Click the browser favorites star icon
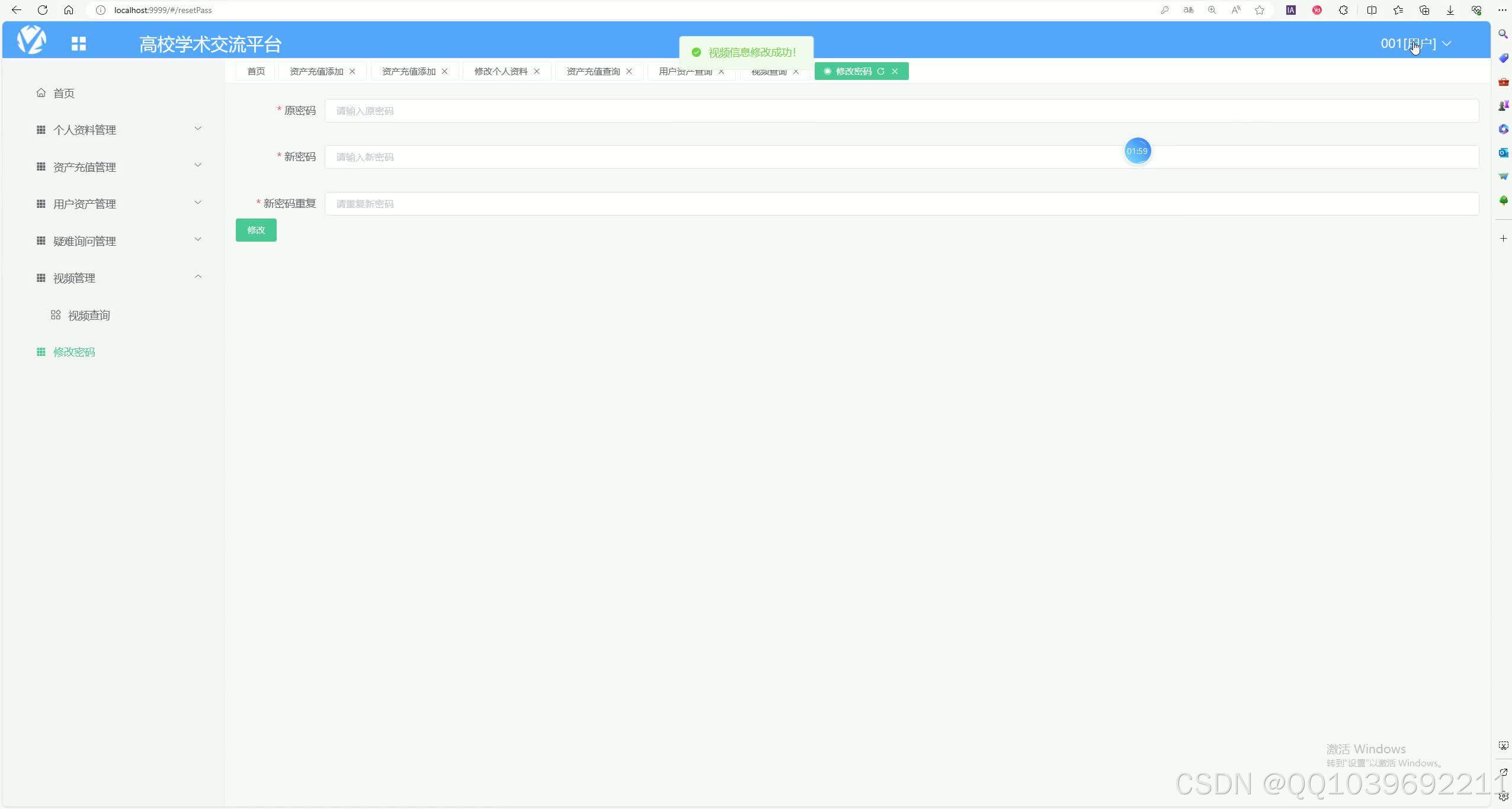 coord(1260,10)
